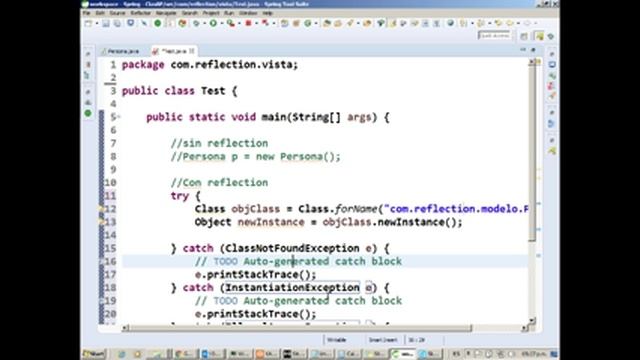Close the Test.java editor tab
Image resolution: width=640 pixels, height=360 pixels.
[x=191, y=51]
